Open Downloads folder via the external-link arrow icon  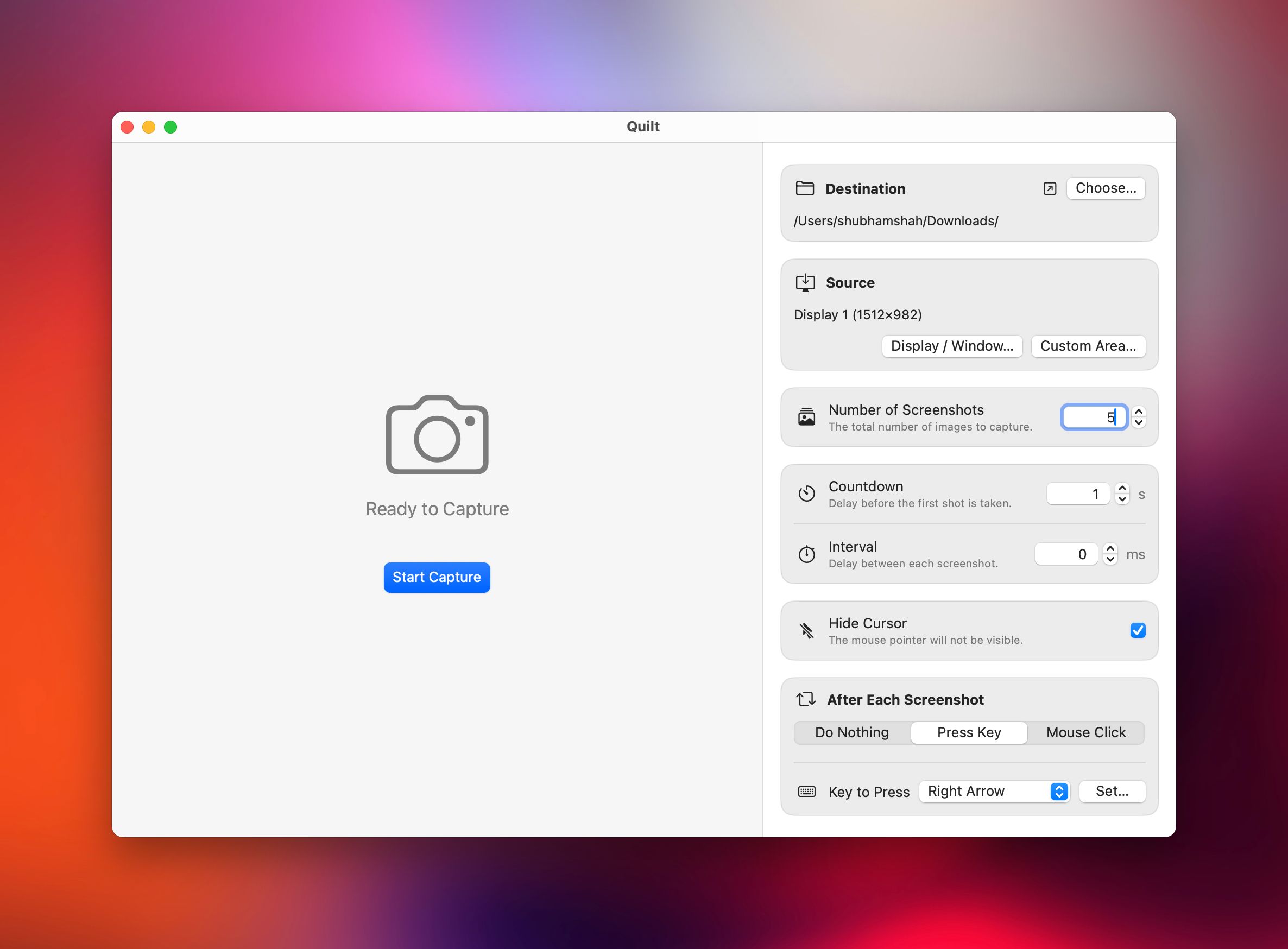[x=1050, y=188]
